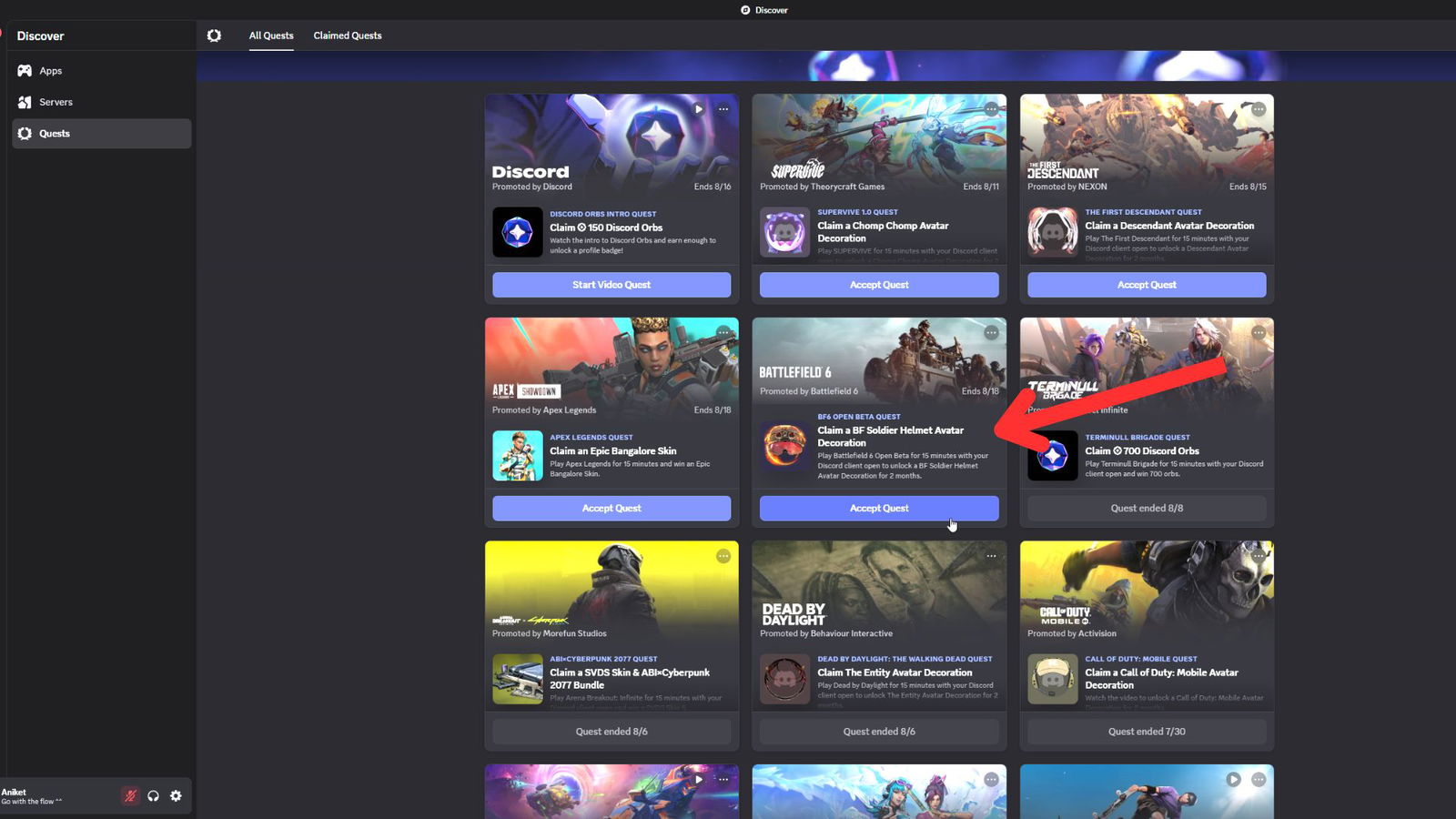Image resolution: width=1456 pixels, height=819 pixels.
Task: Select Quests in the Discover sidebar
Action: pyautogui.click(x=55, y=134)
